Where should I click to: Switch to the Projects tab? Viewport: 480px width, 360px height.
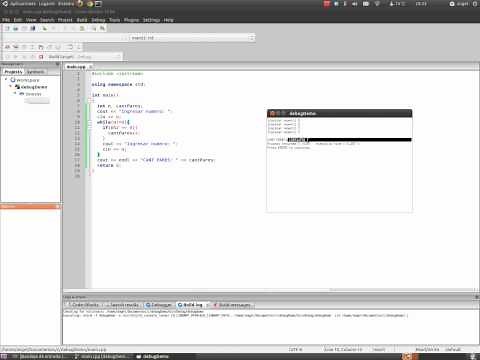(x=13, y=72)
